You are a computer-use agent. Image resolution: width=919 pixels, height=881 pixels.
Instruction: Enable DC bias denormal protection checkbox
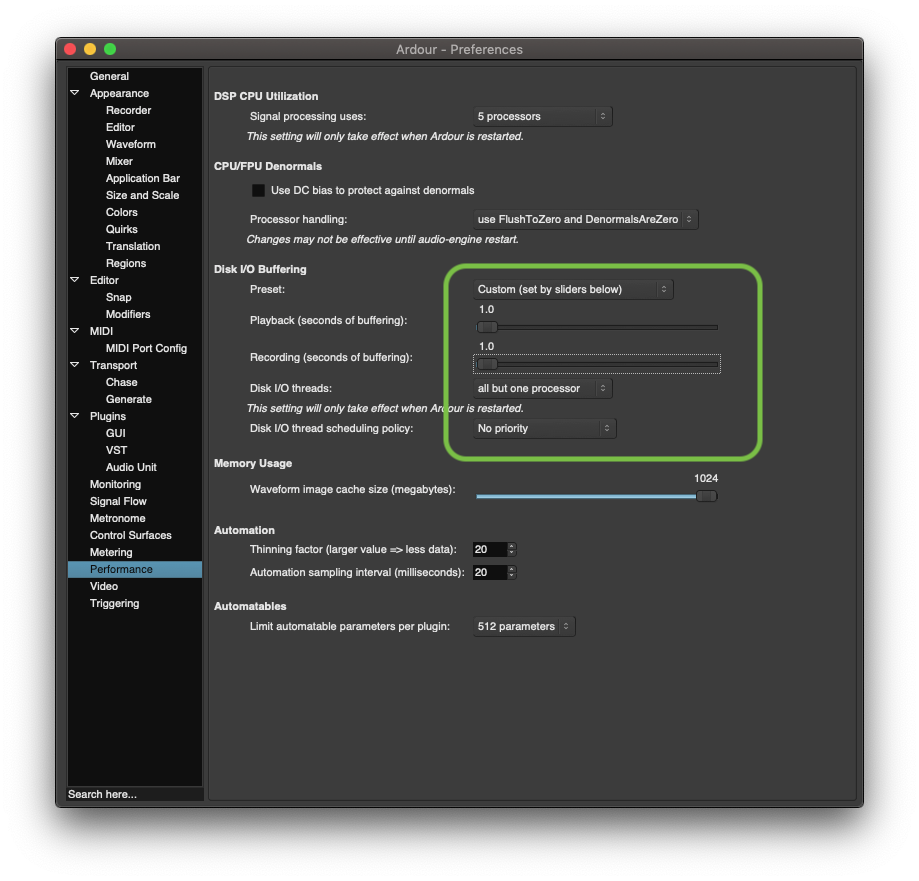coord(258,190)
